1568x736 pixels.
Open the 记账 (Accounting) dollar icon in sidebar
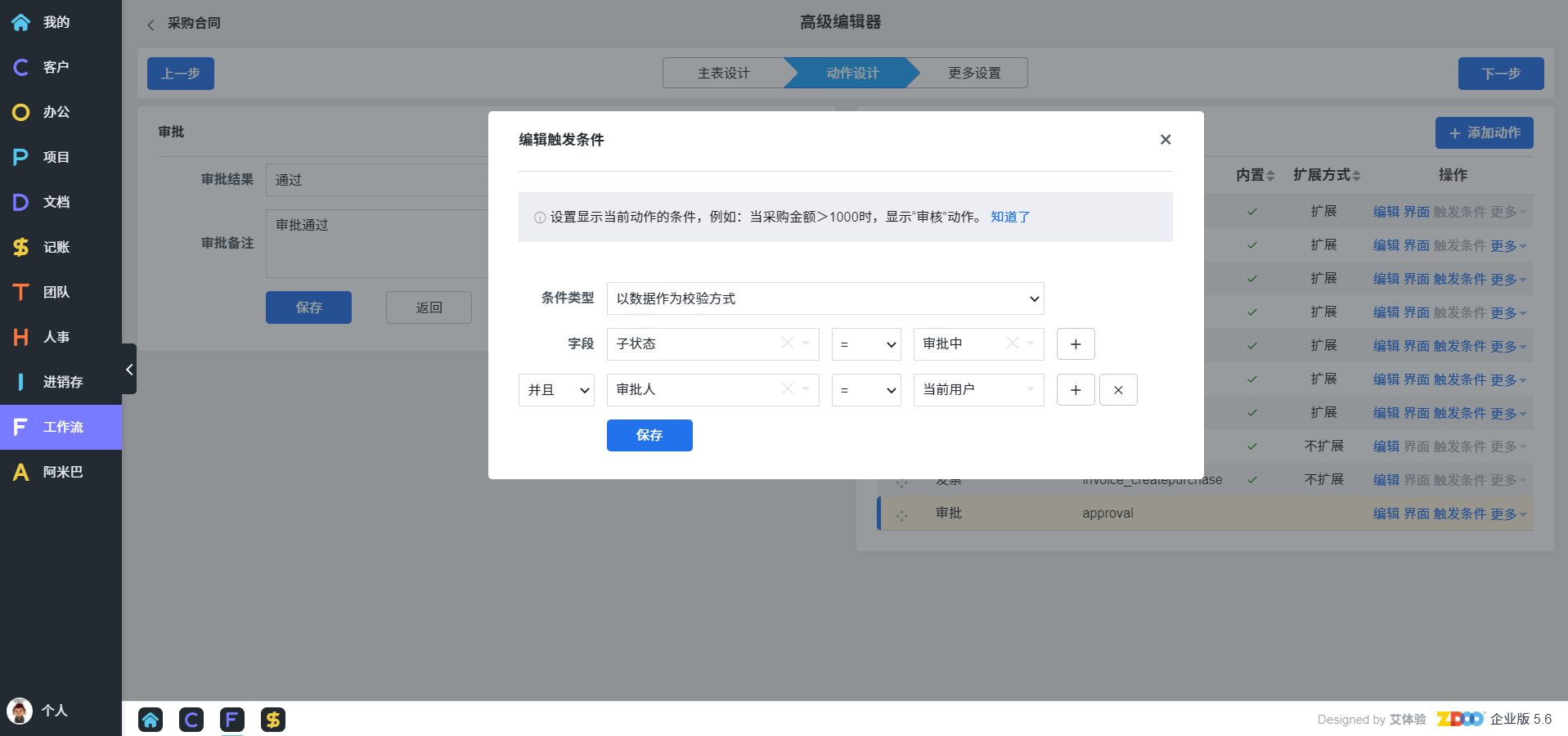21,247
